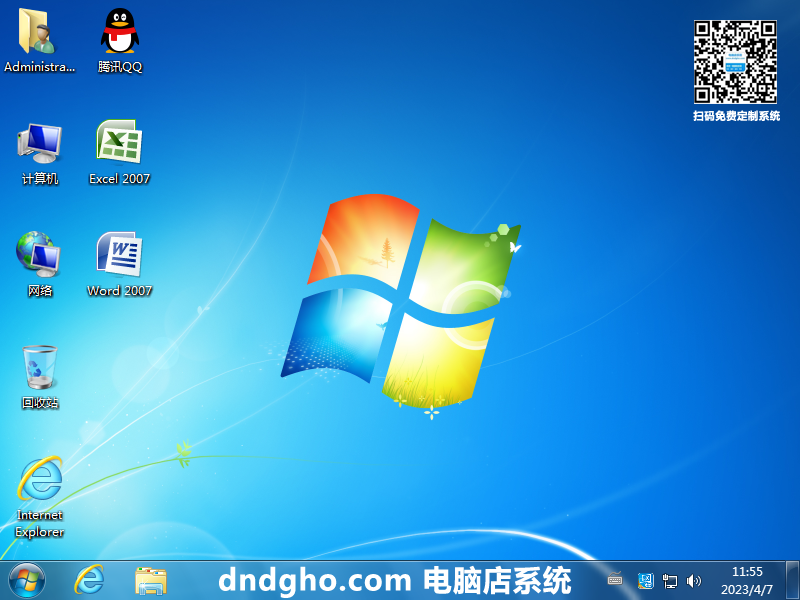Click the Show desktop button at taskbar end
Screen dimensions: 800x600
coord(792,581)
